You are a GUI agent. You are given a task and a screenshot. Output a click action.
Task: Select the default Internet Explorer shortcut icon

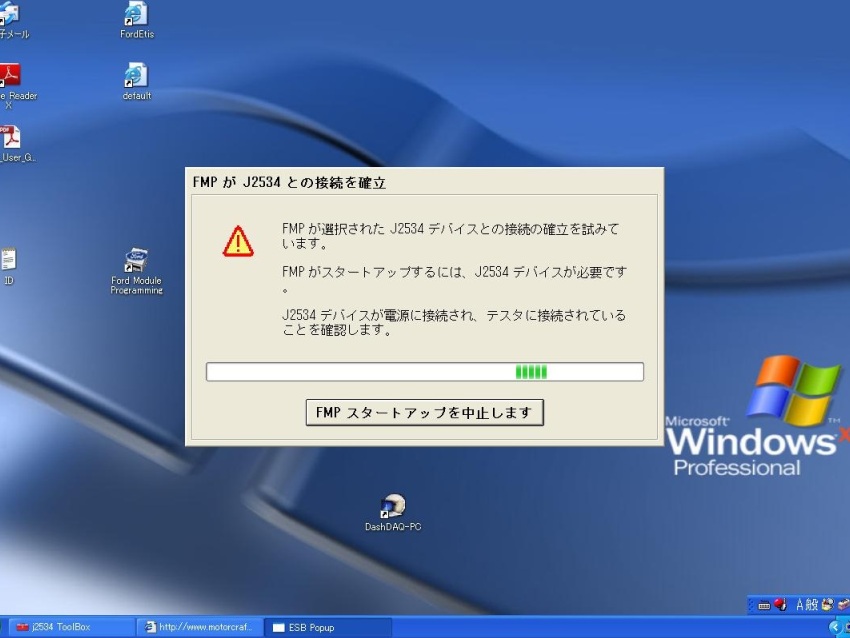(137, 81)
